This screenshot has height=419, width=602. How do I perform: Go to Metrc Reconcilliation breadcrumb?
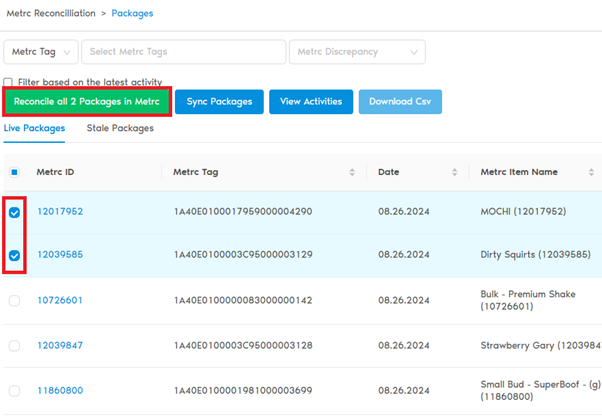(51, 14)
